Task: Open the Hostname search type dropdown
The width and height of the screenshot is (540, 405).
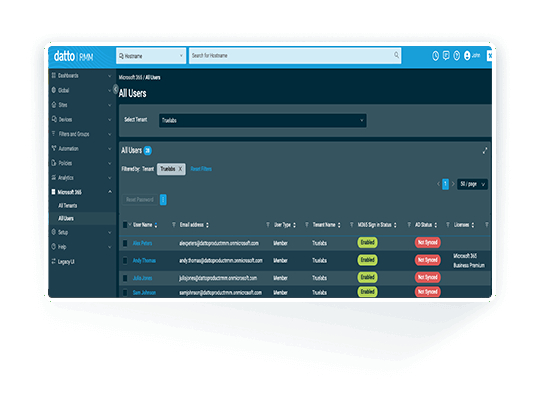Action: (x=151, y=56)
